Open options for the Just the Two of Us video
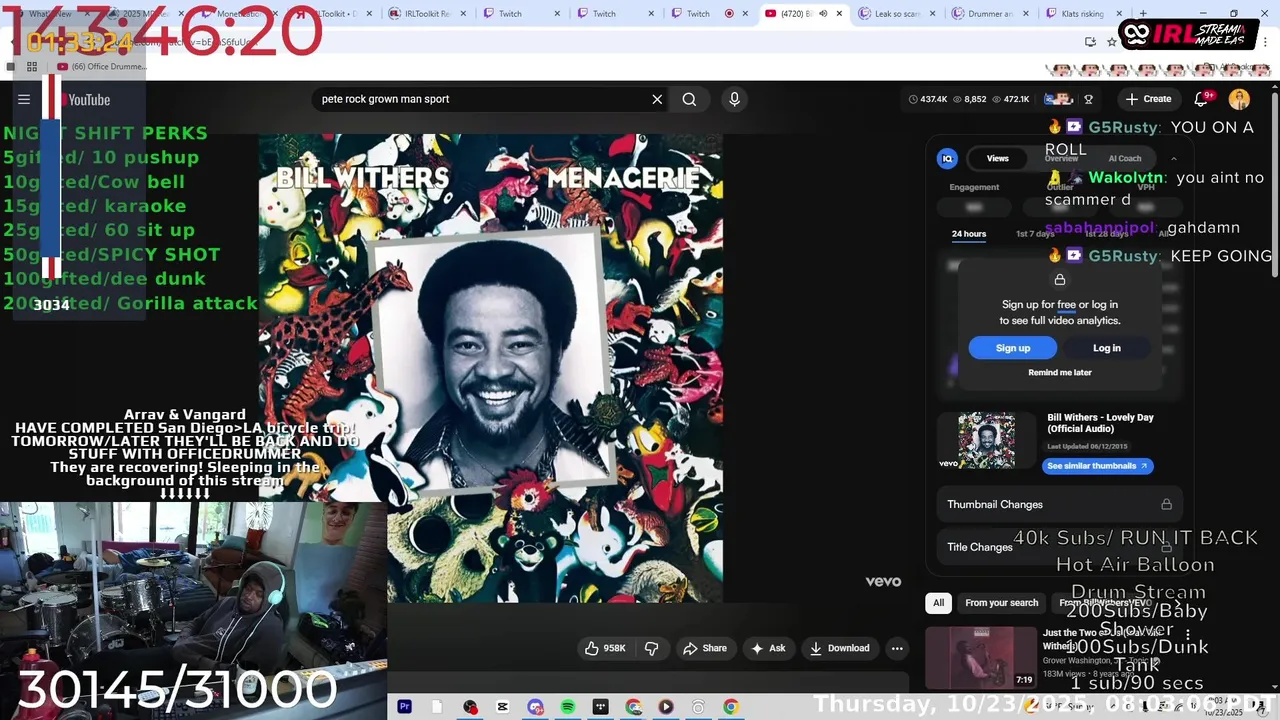The height and width of the screenshot is (720, 1280). [x=1188, y=634]
